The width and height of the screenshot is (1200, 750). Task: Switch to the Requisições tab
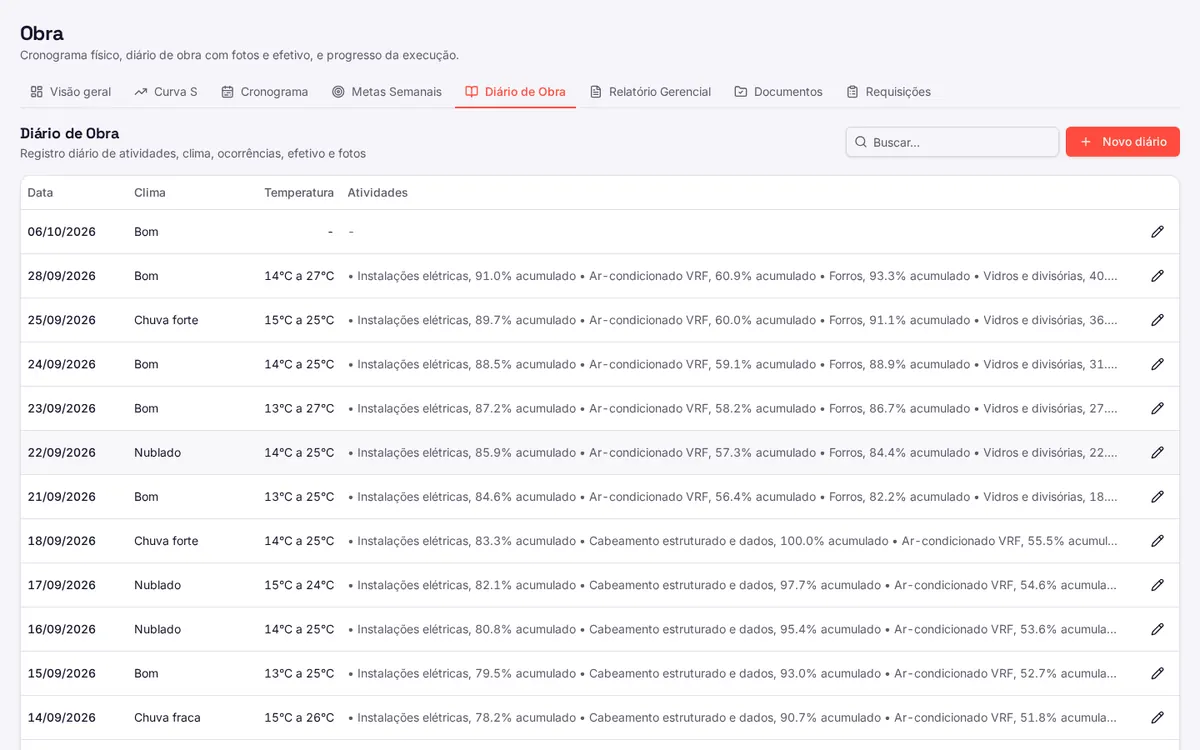tap(888, 91)
